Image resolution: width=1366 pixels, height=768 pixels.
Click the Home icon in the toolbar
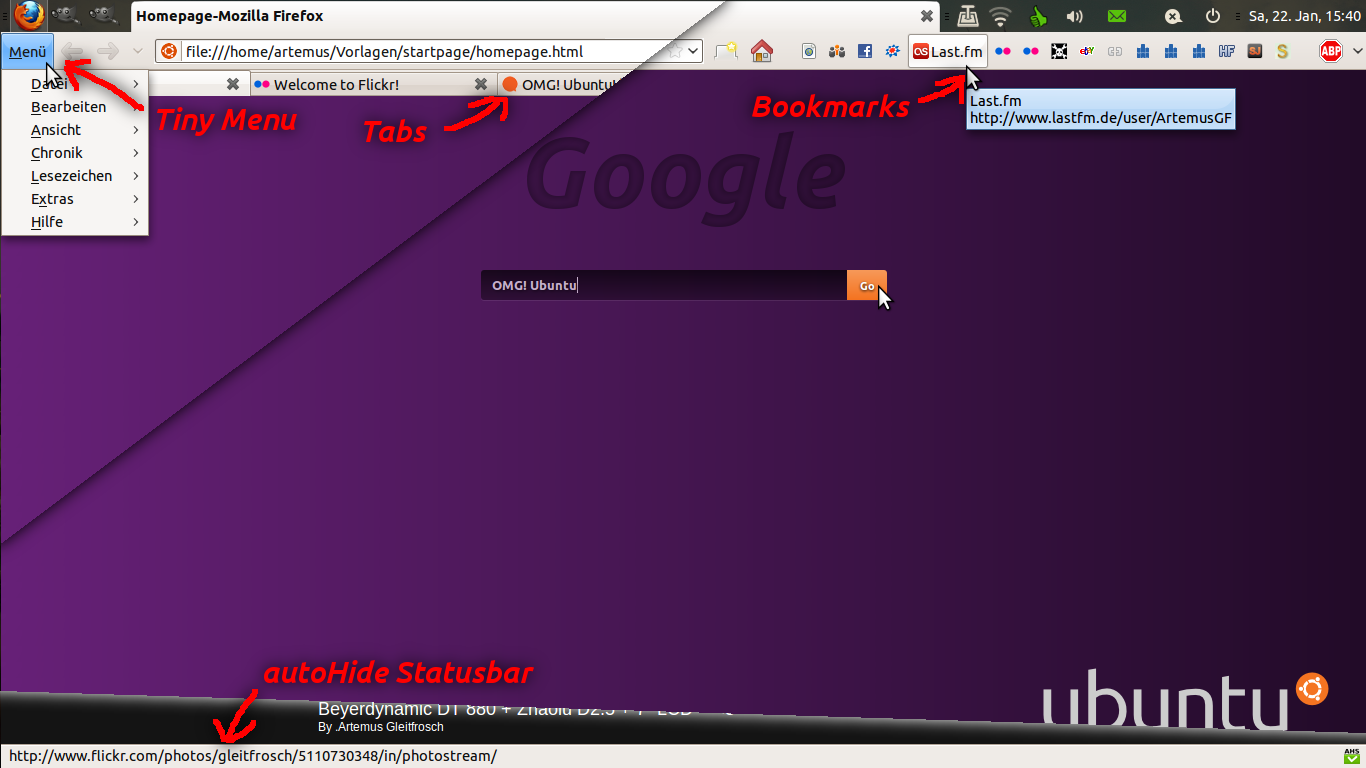762,51
